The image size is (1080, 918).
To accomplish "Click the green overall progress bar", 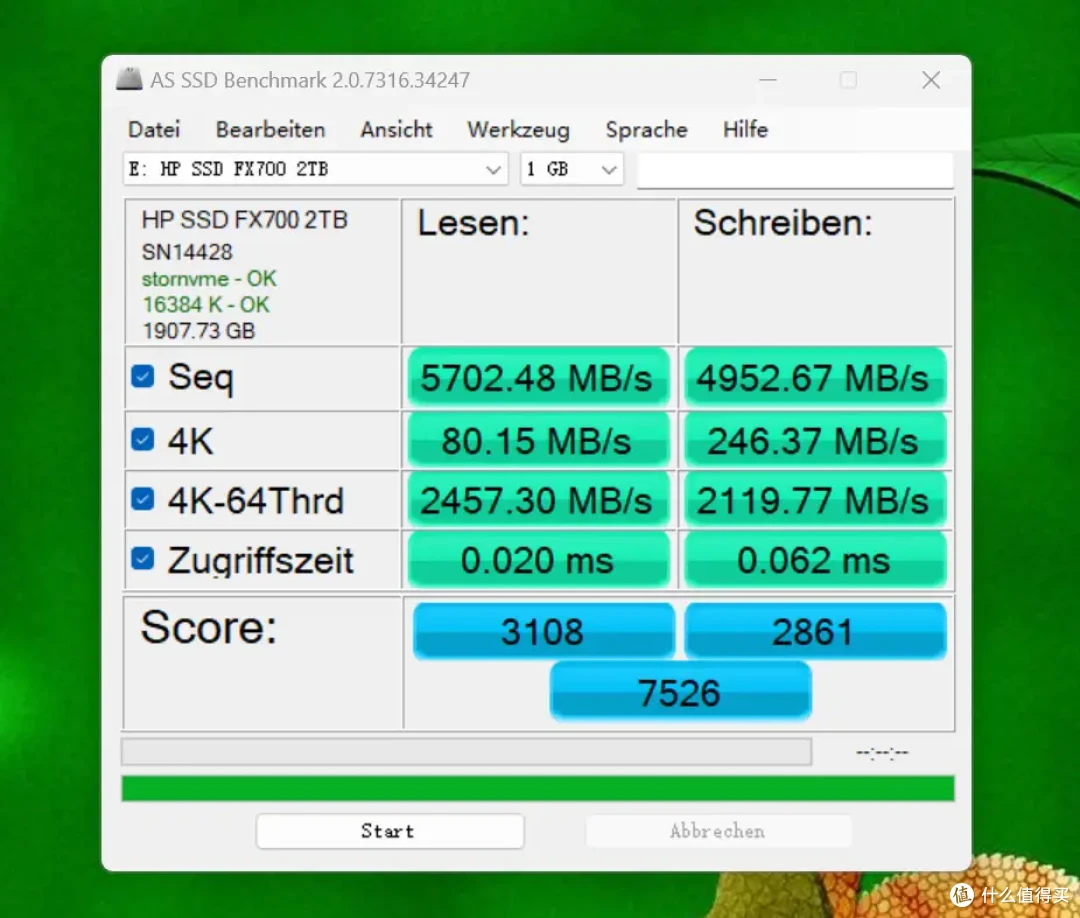I will (x=538, y=789).
